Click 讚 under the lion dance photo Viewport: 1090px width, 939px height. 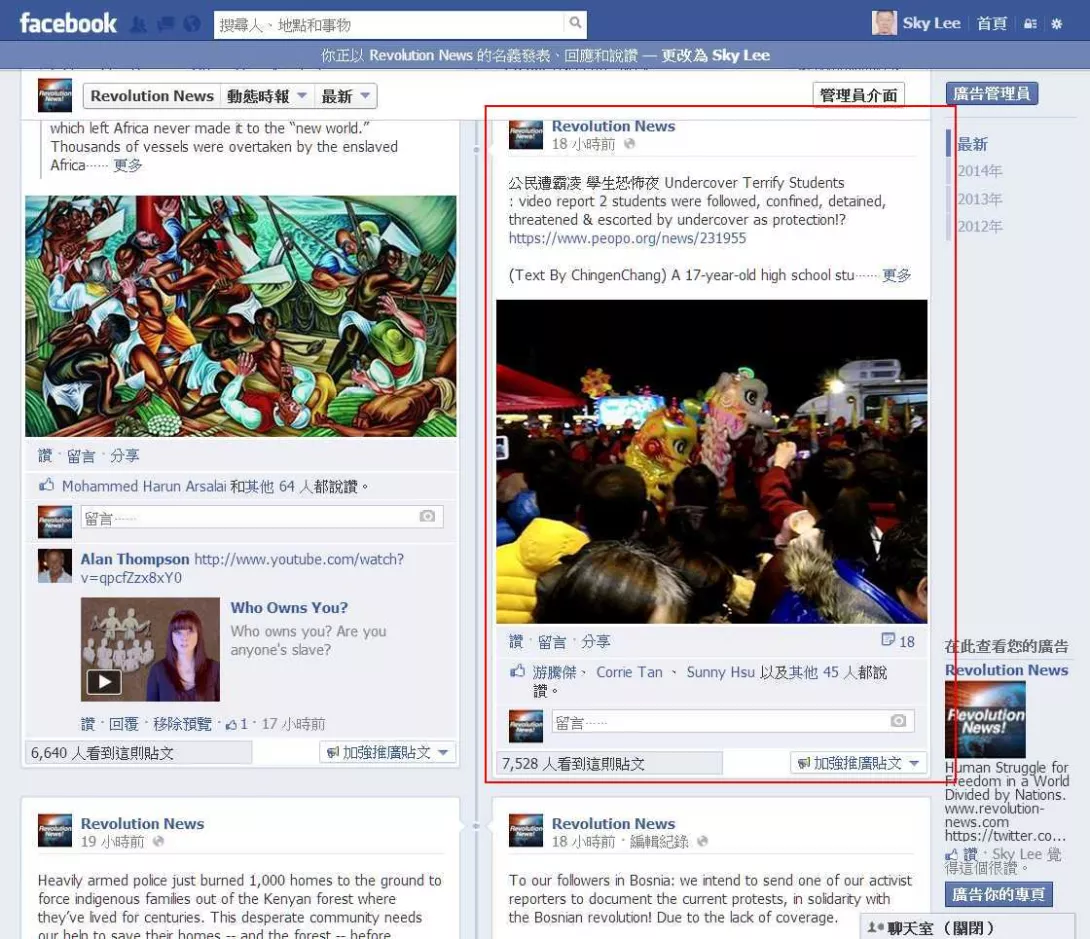point(516,642)
